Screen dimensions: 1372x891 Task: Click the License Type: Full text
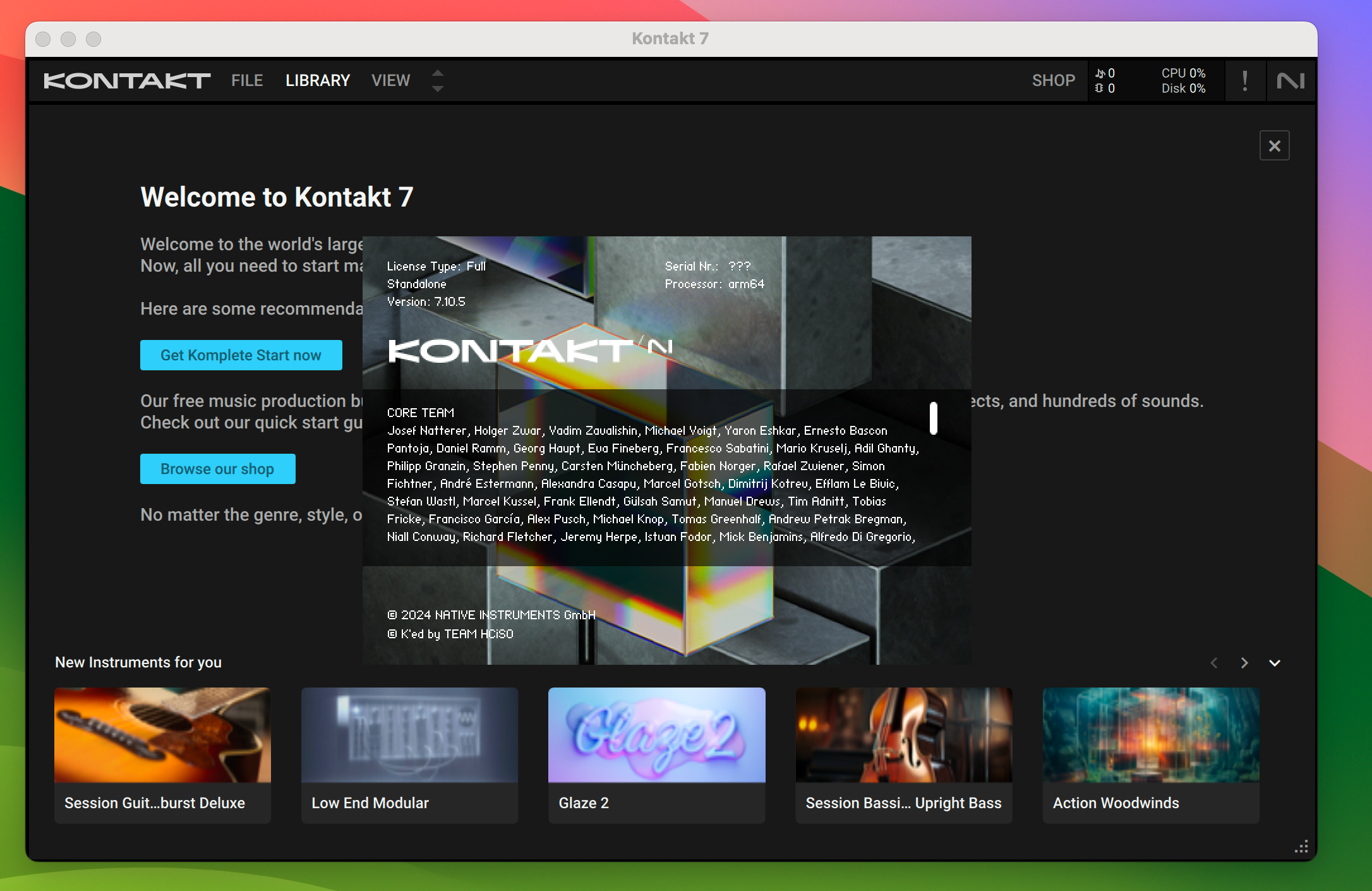436,266
